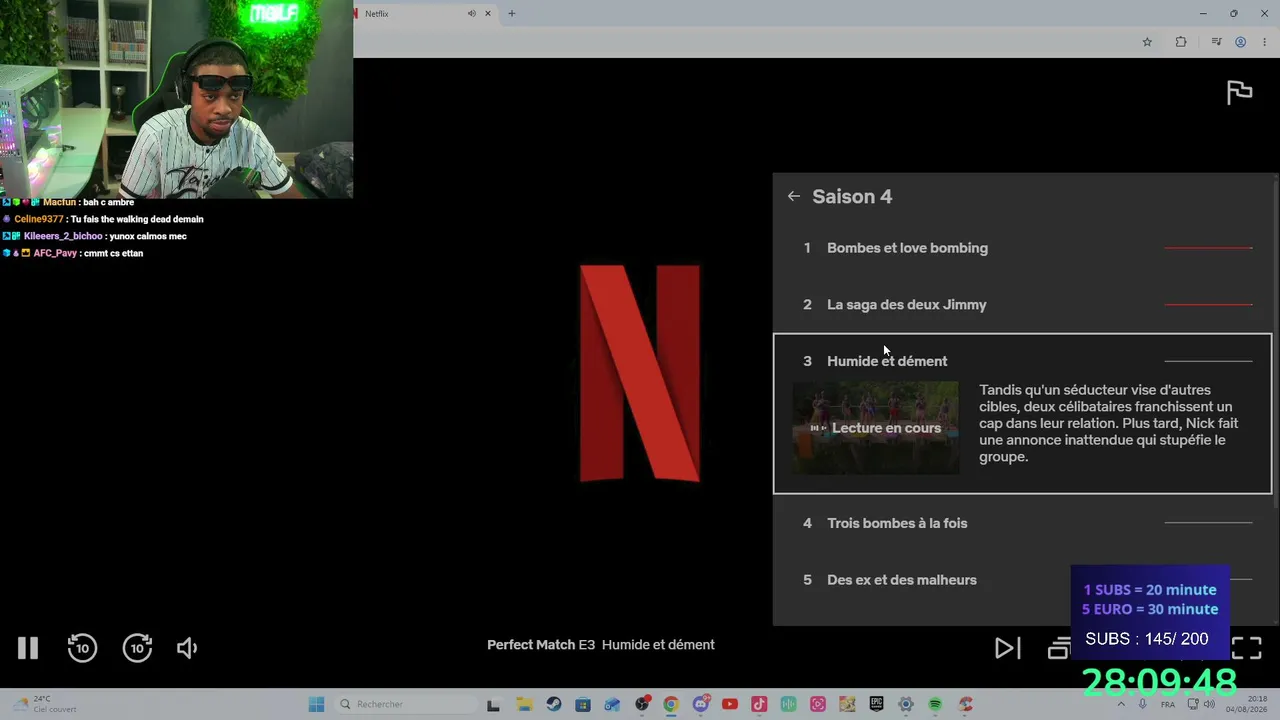Expand episode 5 Des ex et des malheurs
The width and height of the screenshot is (1280, 720).
[x=1022, y=580]
